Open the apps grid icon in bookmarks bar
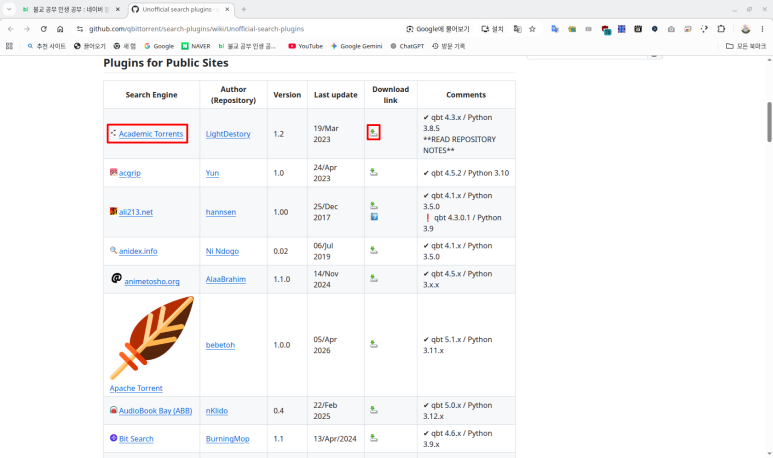773x458 pixels. [9, 46]
